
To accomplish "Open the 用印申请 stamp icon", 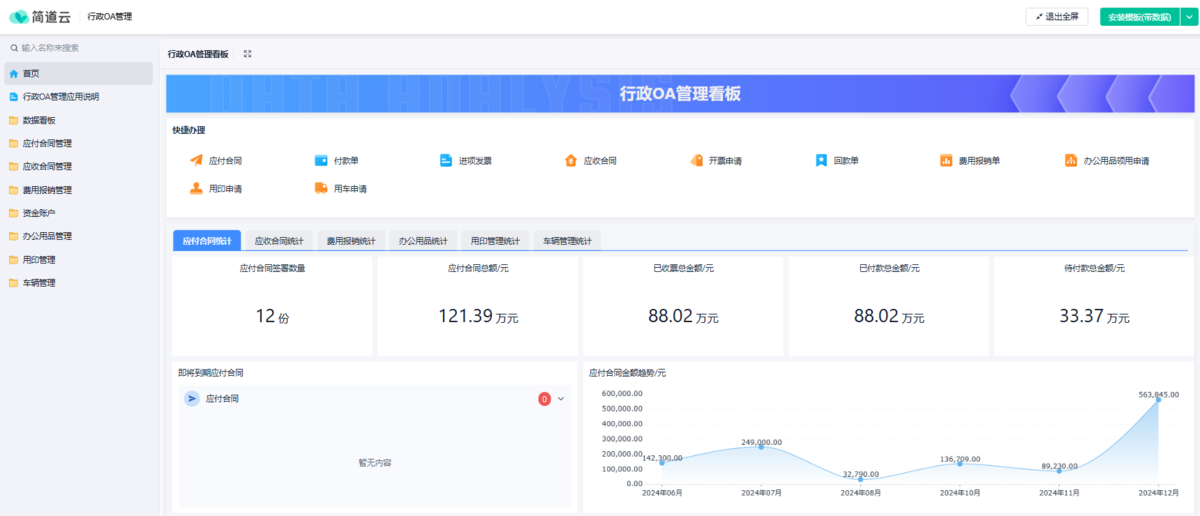I will tap(196, 188).
